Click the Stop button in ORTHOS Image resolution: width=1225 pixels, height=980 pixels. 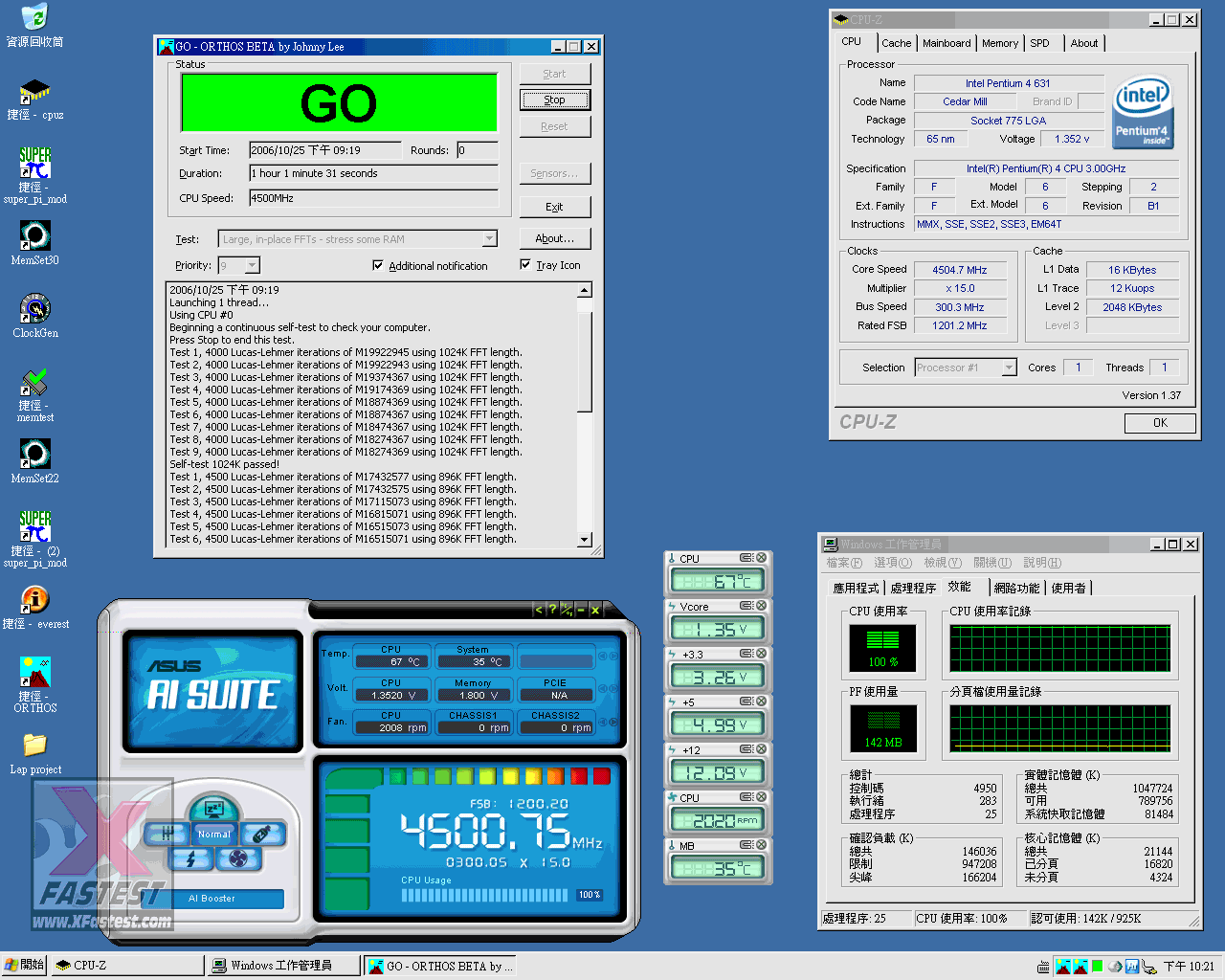pyautogui.click(x=555, y=100)
